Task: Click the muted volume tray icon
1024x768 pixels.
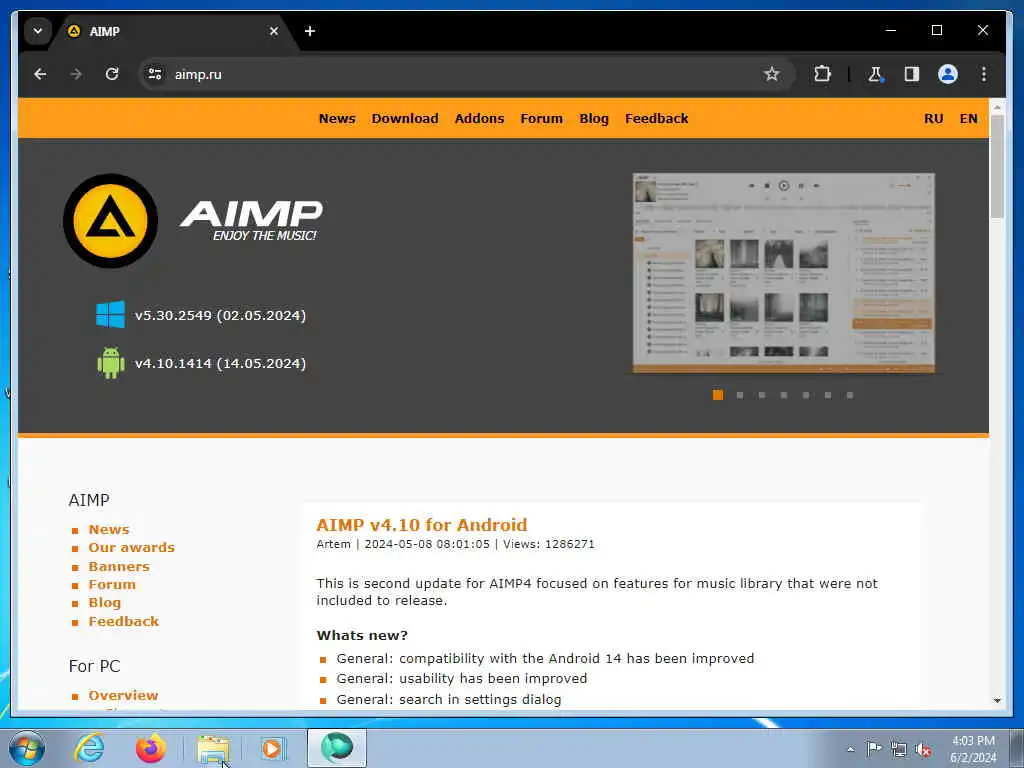Action: tap(923, 749)
